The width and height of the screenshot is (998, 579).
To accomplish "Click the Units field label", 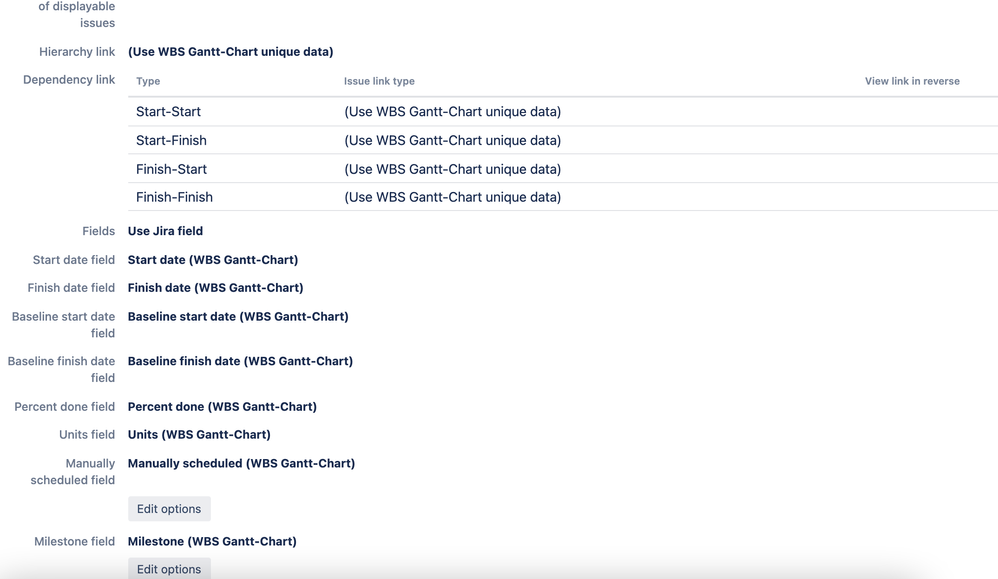I will (x=87, y=435).
